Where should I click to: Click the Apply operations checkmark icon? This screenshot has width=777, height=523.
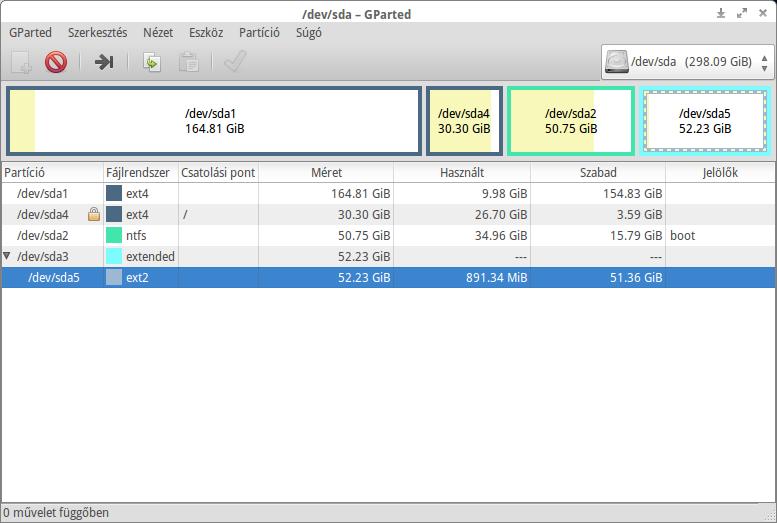(235, 62)
